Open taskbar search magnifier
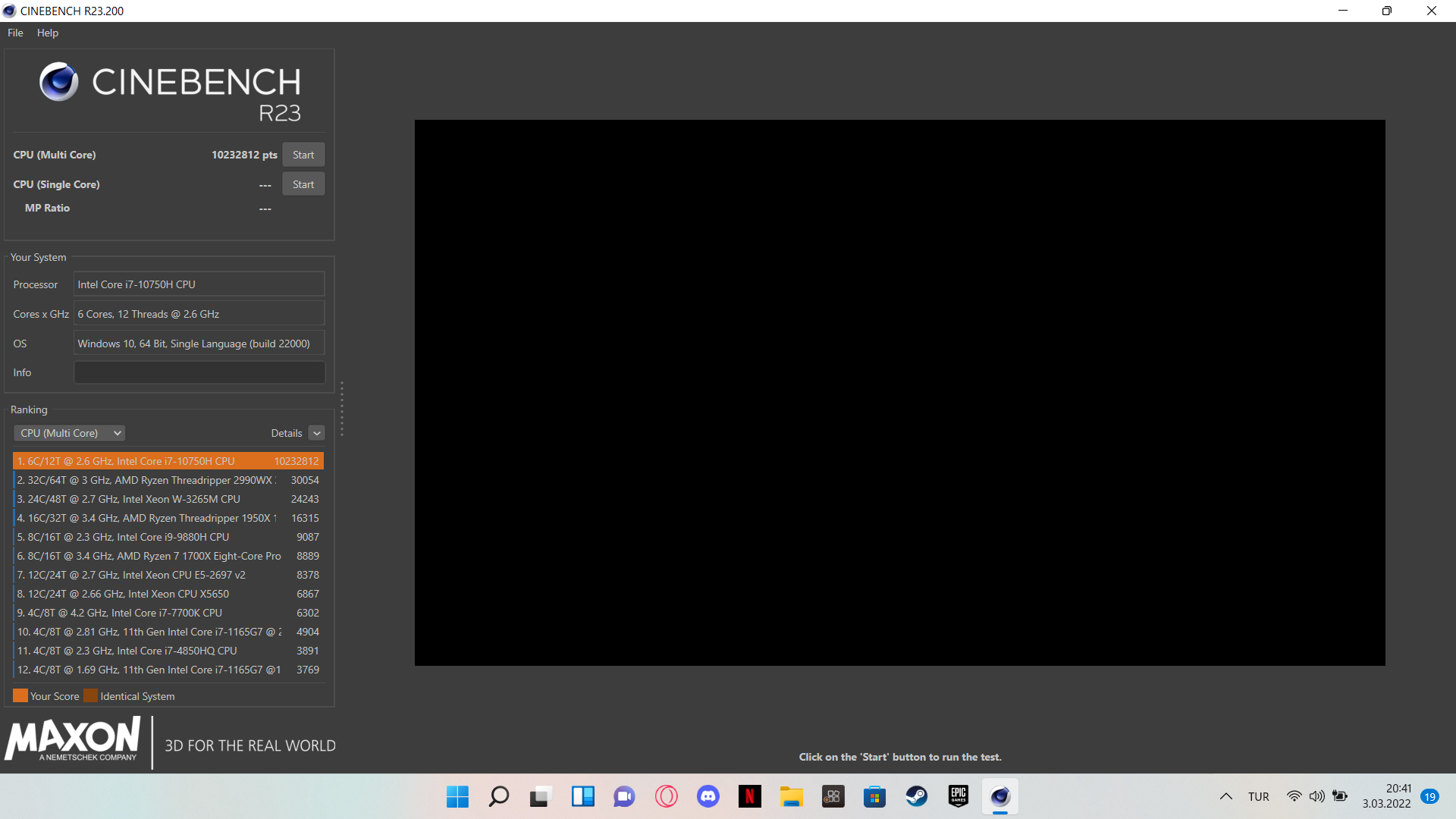1456x819 pixels. click(x=499, y=796)
